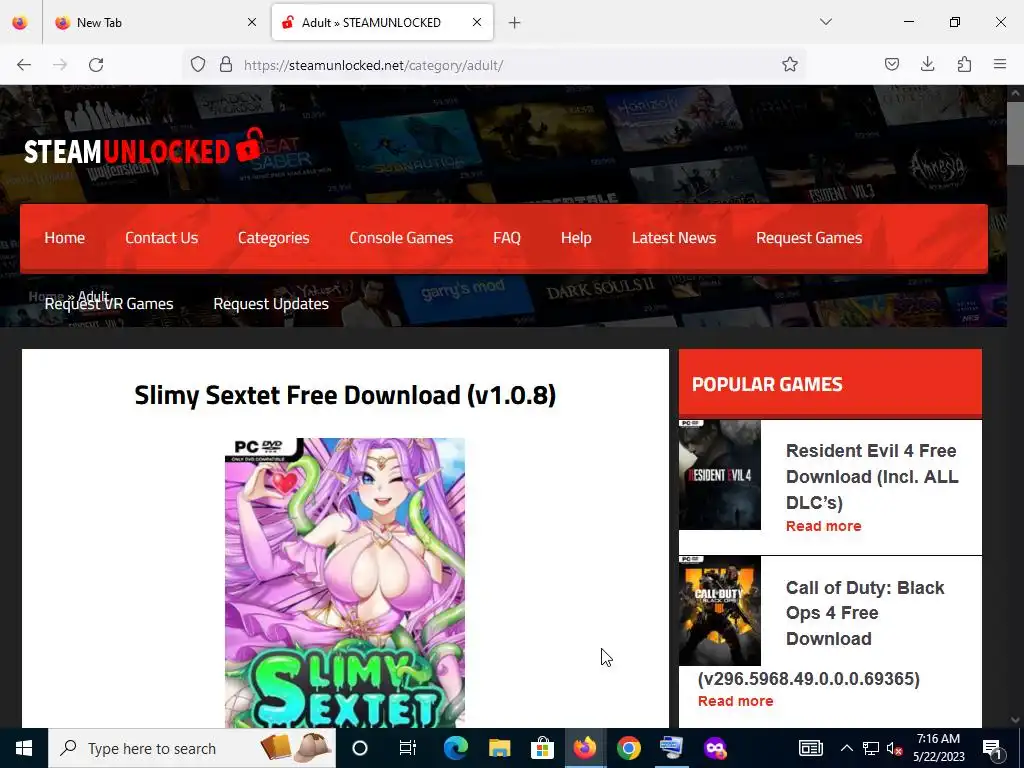
Task: Open Task View on the taskbar
Action: click(x=408, y=748)
